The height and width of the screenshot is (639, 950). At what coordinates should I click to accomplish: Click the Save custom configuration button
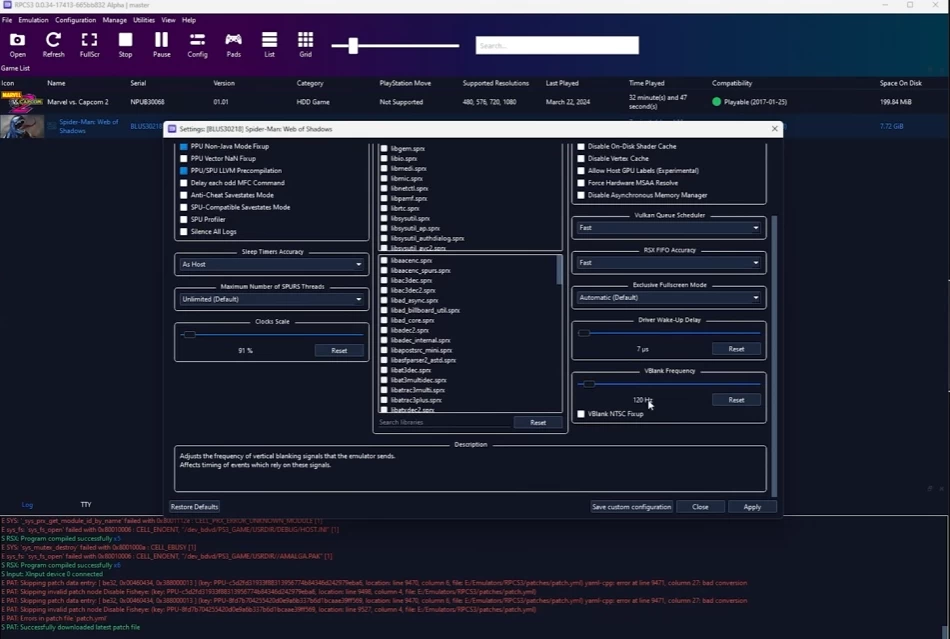631,507
